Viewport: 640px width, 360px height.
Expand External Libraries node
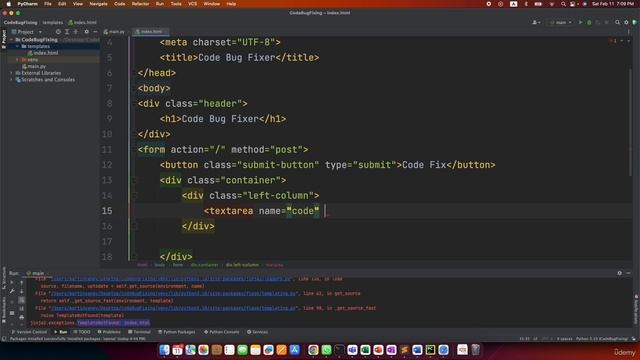(x=11, y=73)
